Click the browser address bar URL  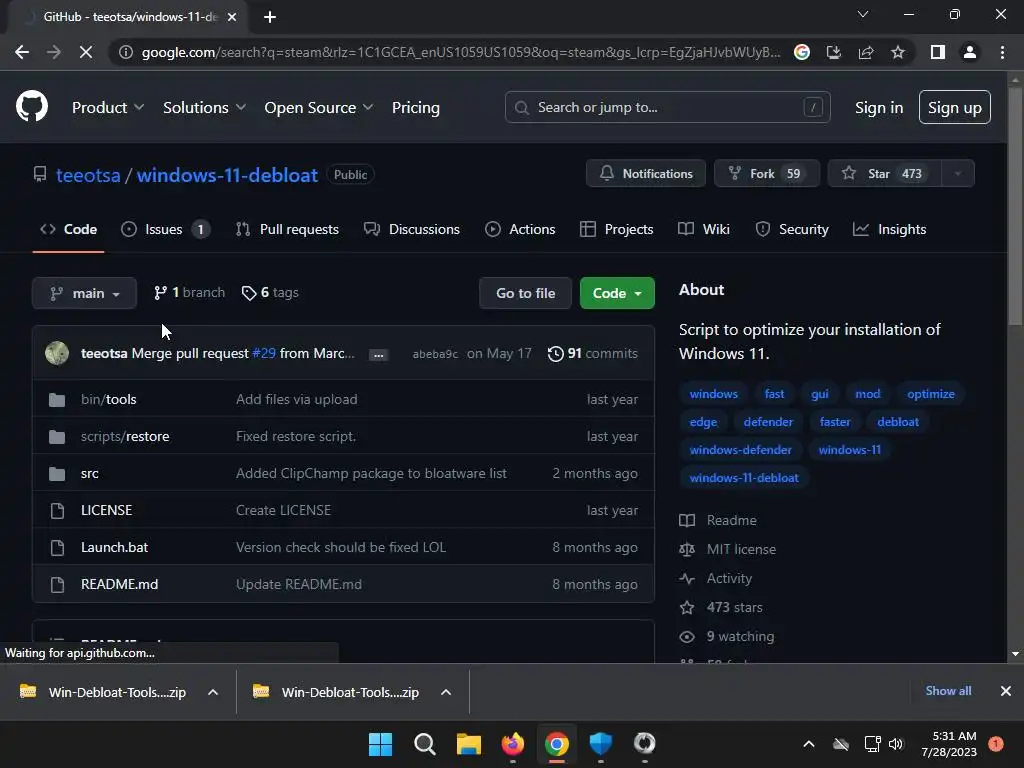pos(460,52)
